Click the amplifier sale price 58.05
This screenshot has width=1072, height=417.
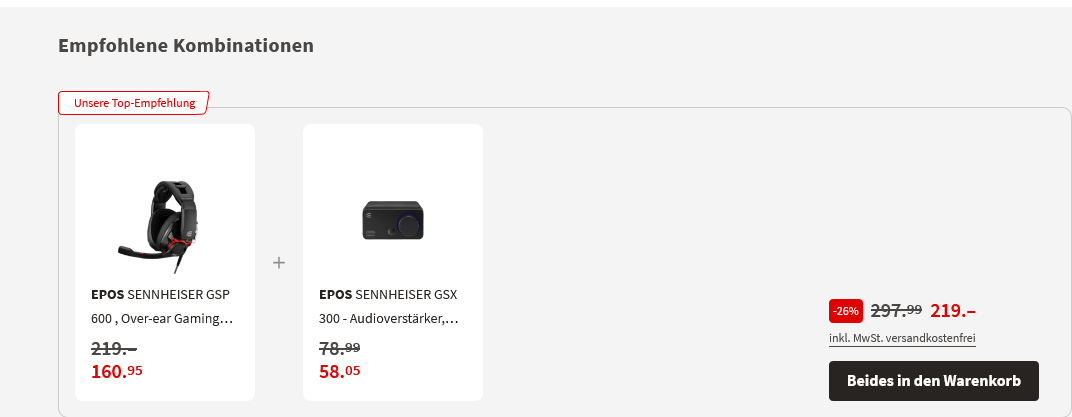click(340, 371)
